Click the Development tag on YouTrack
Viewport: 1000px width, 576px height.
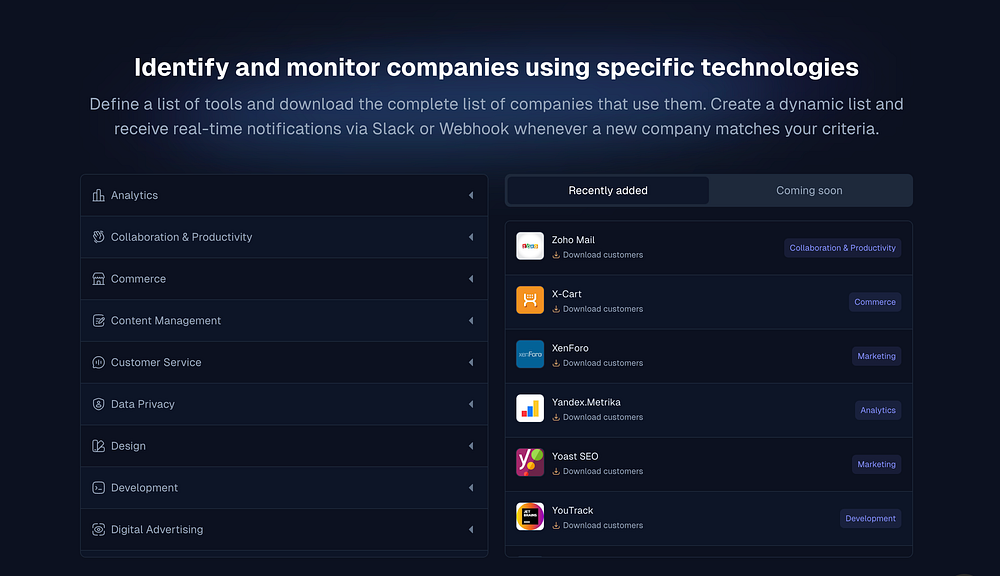pyautogui.click(x=870, y=519)
